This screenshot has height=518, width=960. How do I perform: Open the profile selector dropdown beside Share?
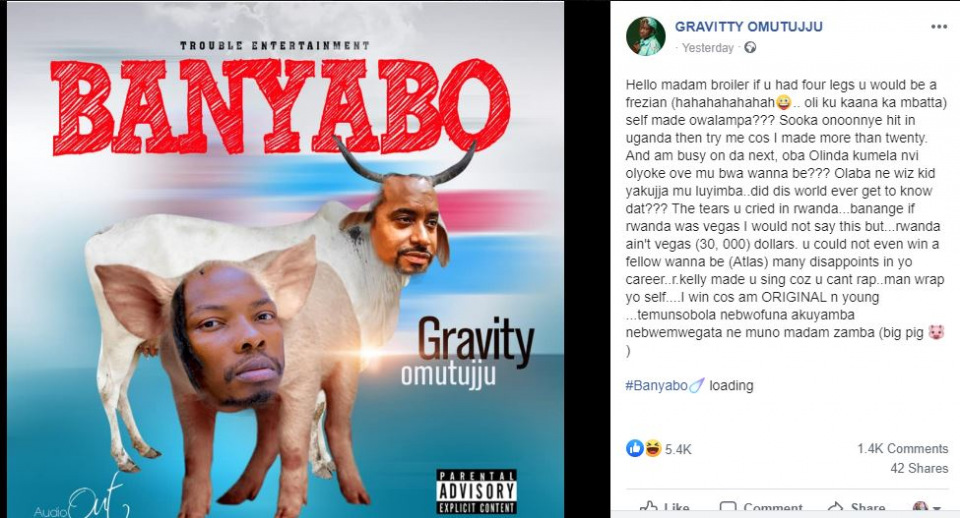(926, 508)
